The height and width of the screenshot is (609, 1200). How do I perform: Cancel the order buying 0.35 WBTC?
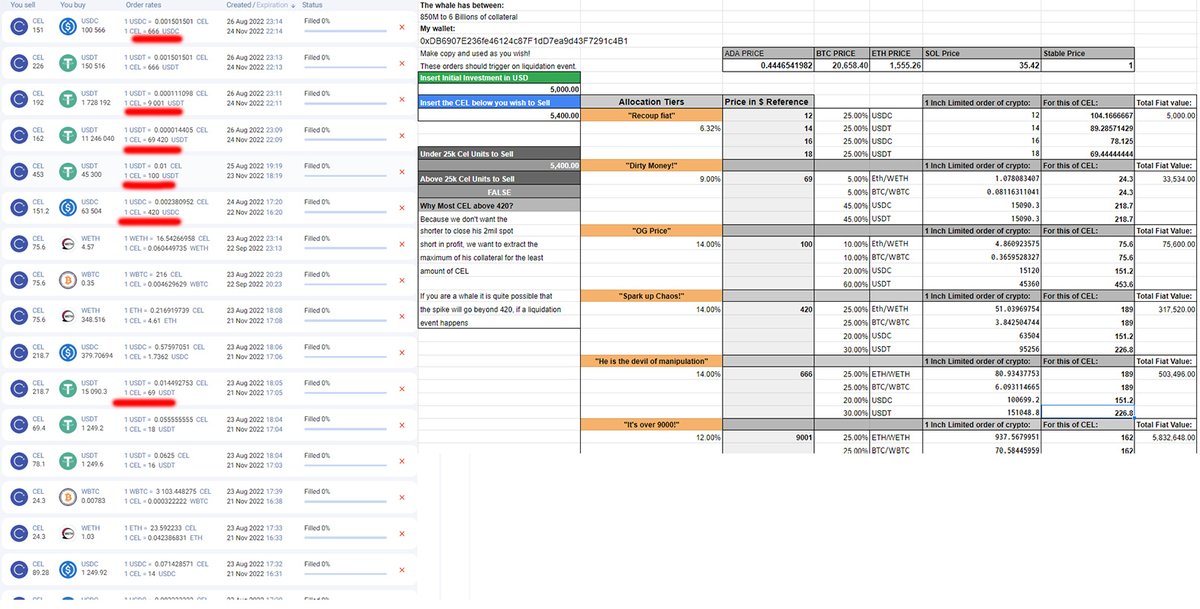point(401,279)
